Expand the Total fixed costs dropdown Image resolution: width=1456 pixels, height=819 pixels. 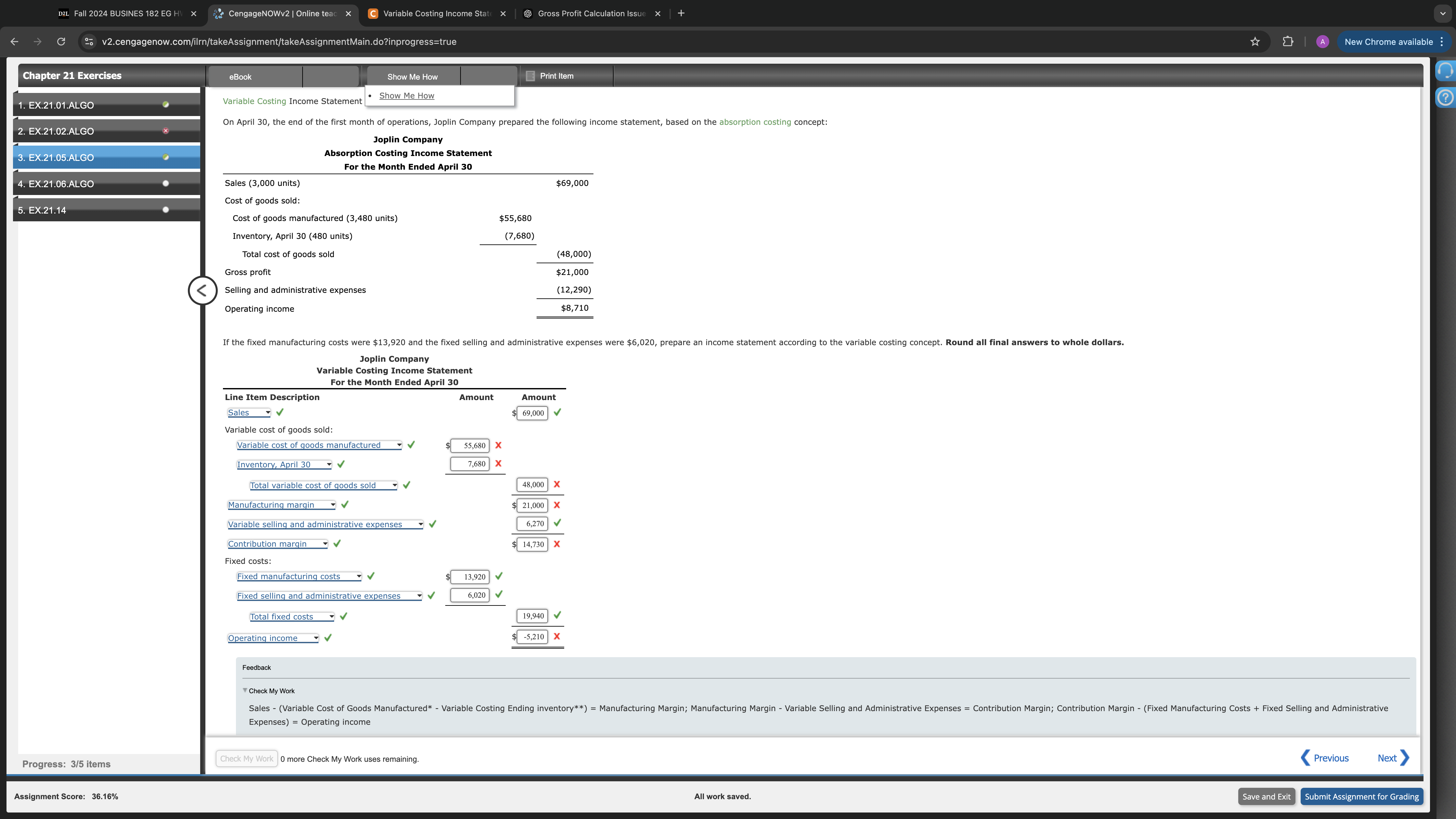tap(292, 617)
